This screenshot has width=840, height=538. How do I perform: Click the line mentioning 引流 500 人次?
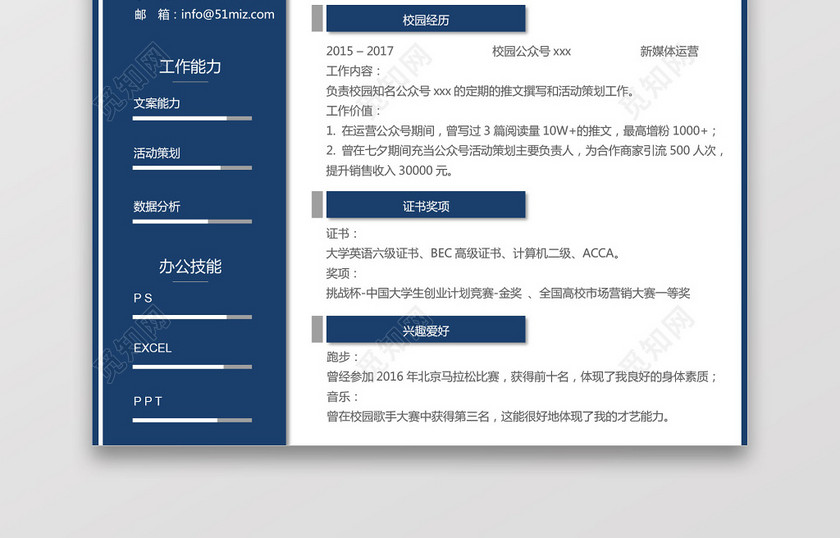(x=525, y=150)
